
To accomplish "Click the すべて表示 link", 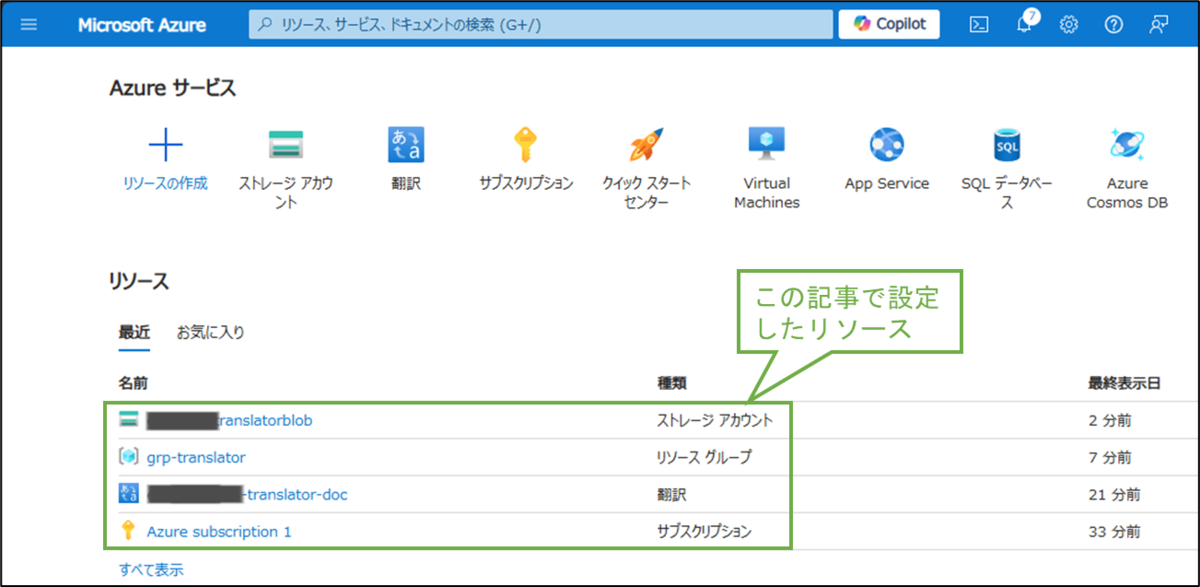I will point(151,570).
